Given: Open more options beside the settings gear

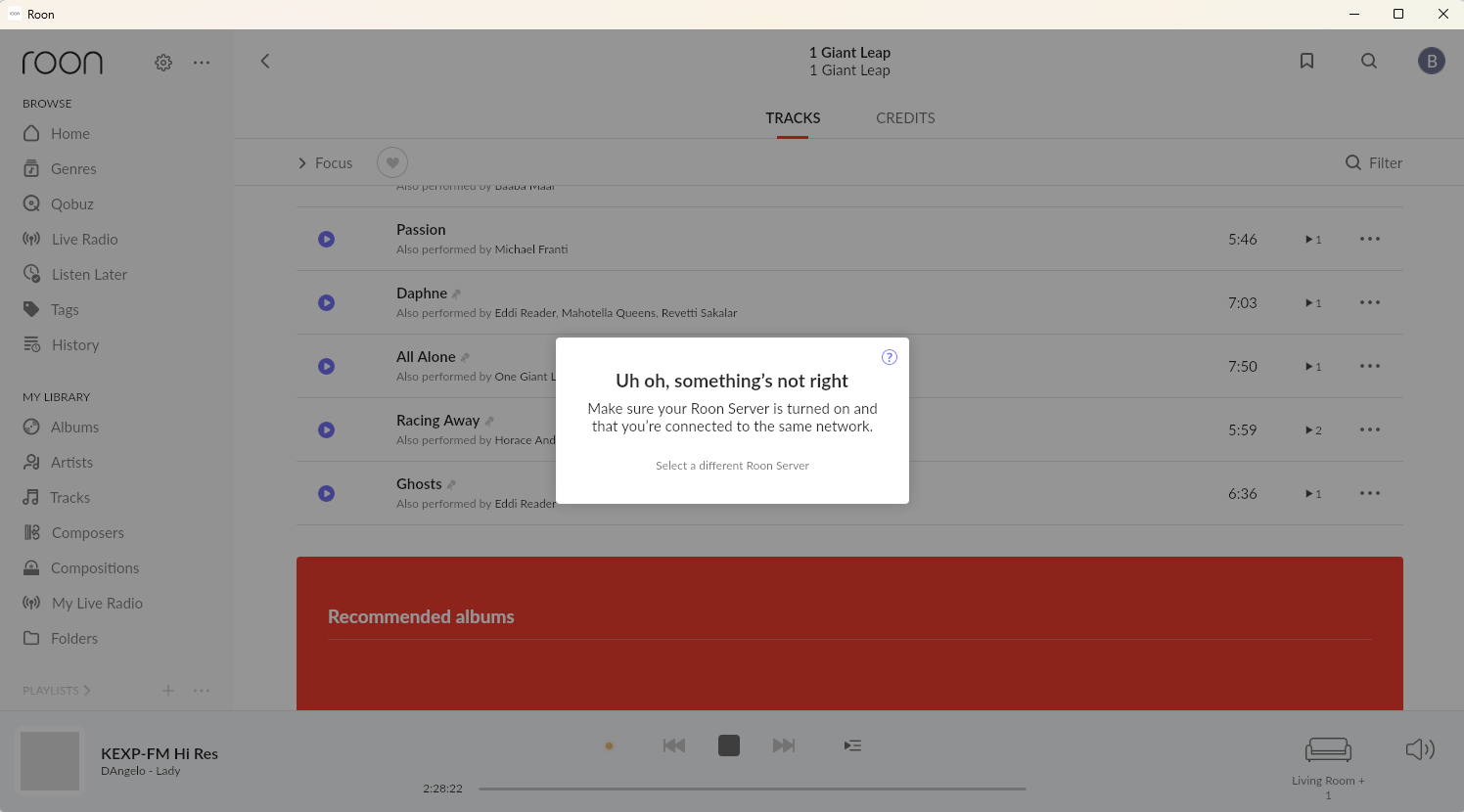Looking at the screenshot, I should click(202, 63).
